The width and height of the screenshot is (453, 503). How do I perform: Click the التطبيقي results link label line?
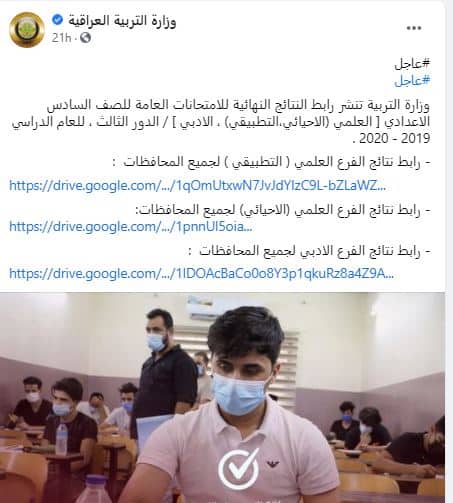click(x=272, y=162)
